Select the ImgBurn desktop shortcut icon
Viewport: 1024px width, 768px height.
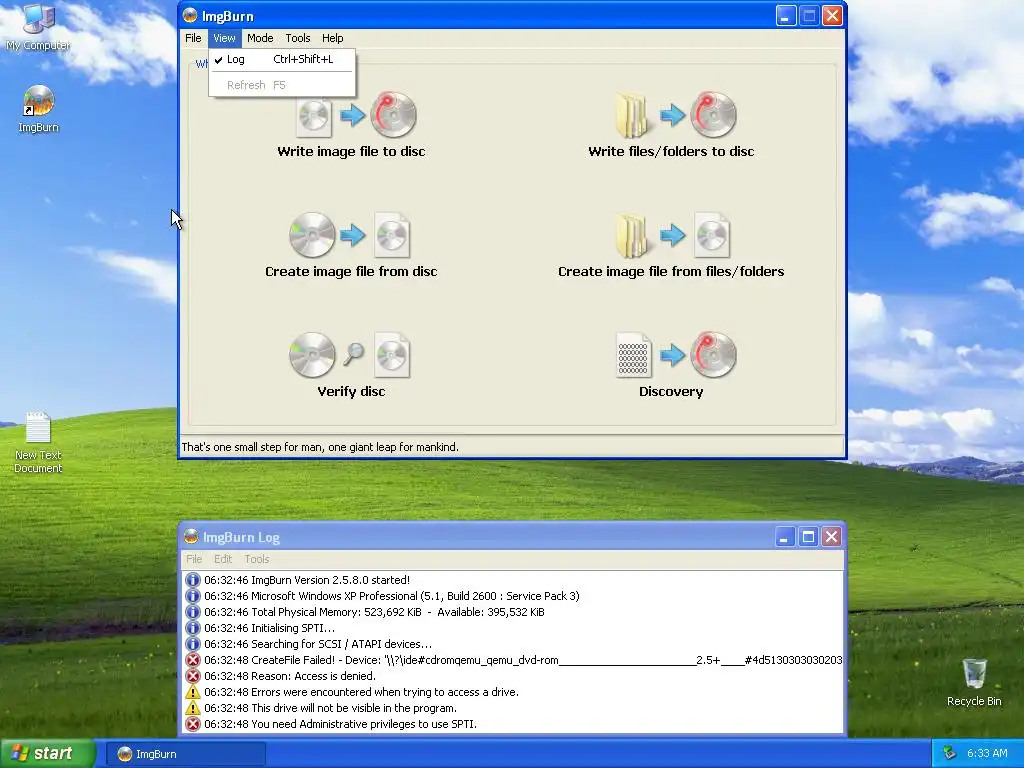pos(38,109)
